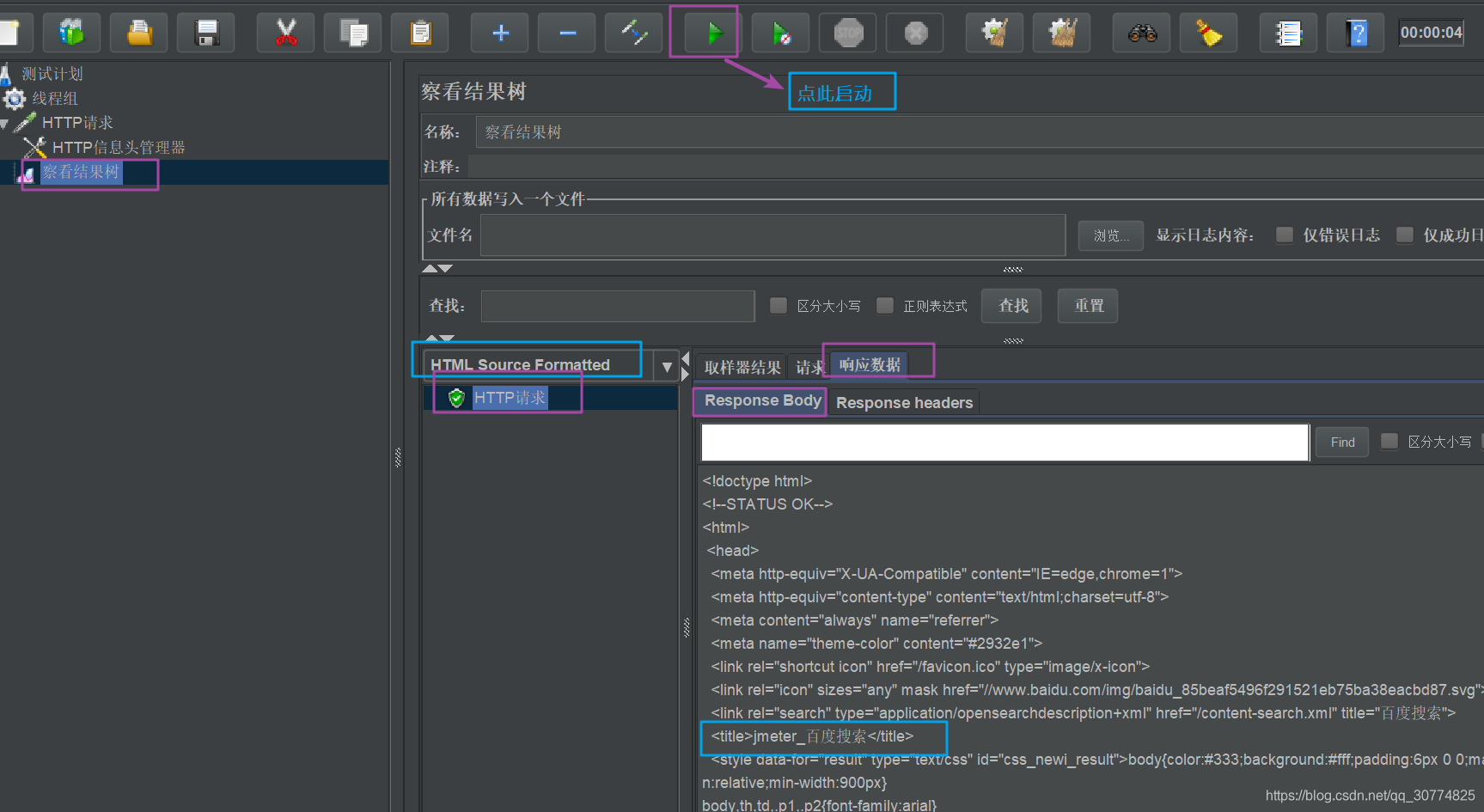Click Start no pauses icon
This screenshot has width=1484, height=812.
click(x=780, y=34)
